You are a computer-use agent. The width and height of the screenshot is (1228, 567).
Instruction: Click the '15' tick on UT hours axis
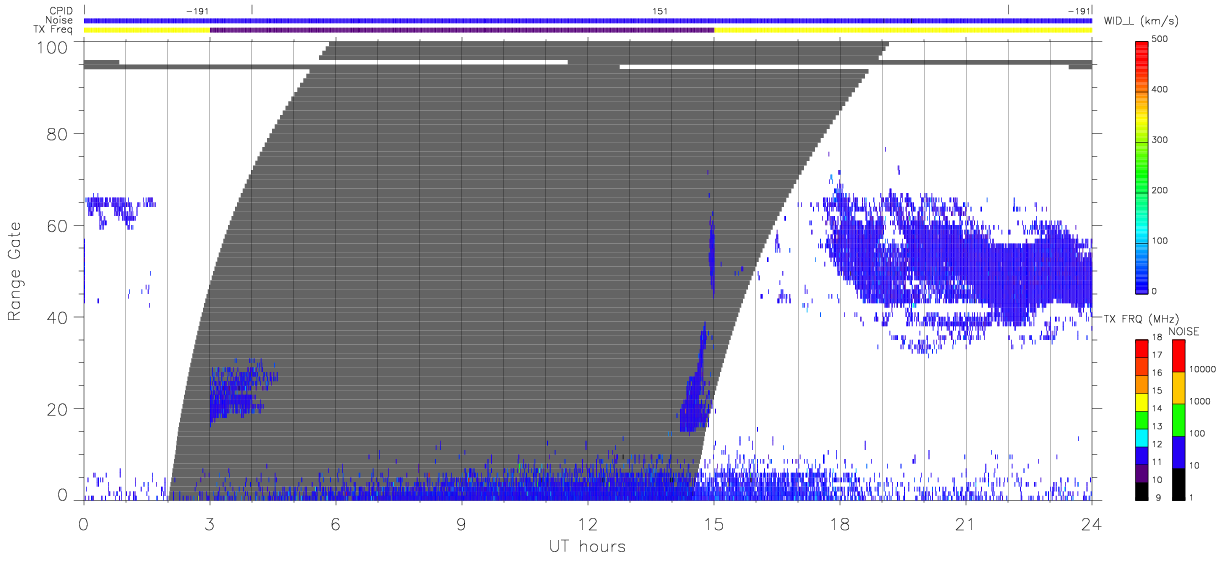click(714, 523)
